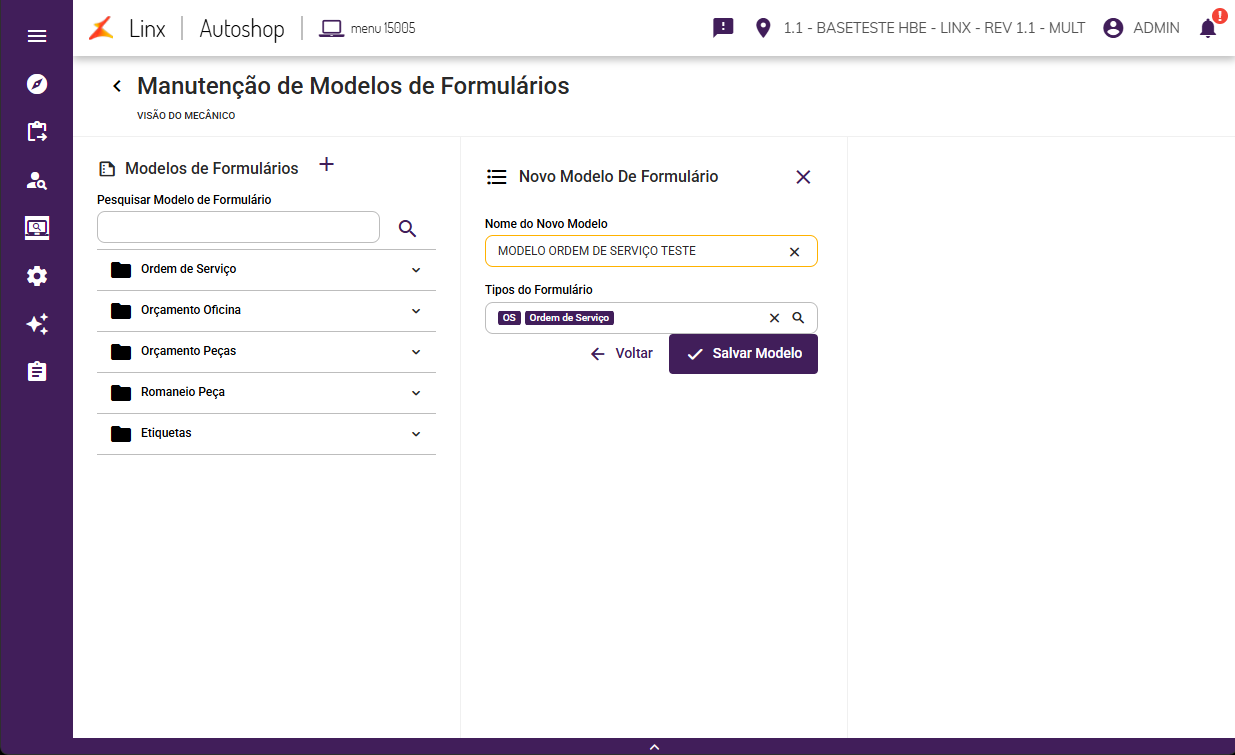The height and width of the screenshot is (755, 1235).
Task: Expand the Orçamento Oficina chevron
Action: coord(416,311)
